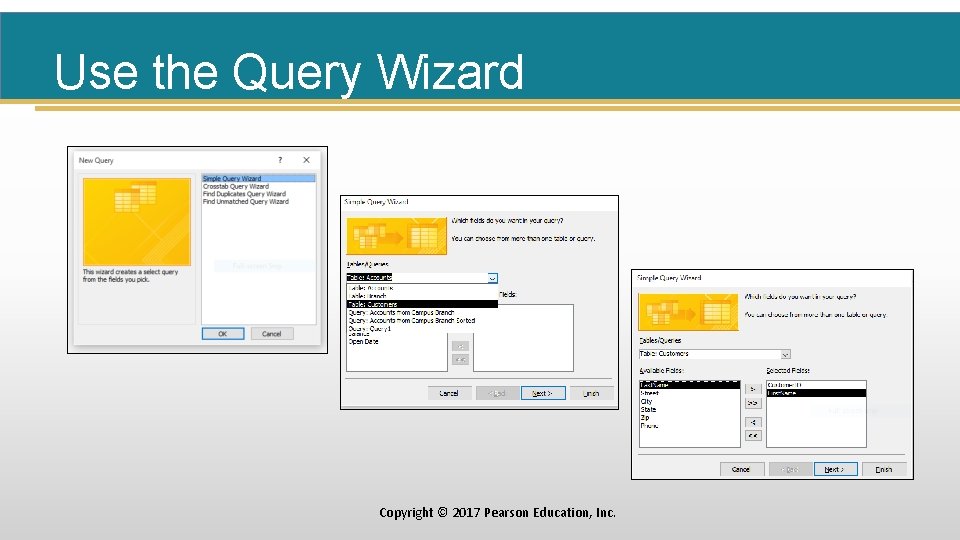Select CustomerID in Selected Fields
Viewport: 960px width, 540px height.
(816, 385)
